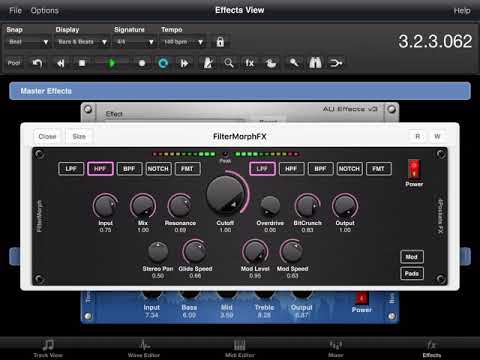This screenshot has height=360, width=480.
Task: Toggle Power switch on blue EQ effect
Action: pos(361,298)
